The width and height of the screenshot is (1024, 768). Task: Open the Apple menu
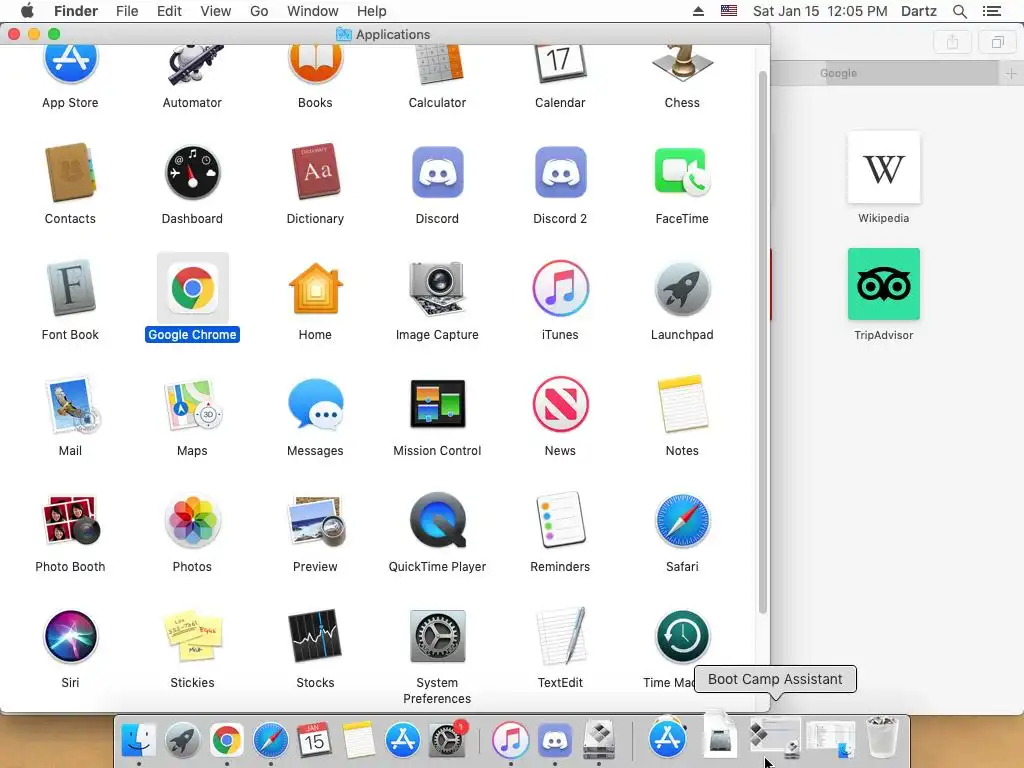[27, 11]
